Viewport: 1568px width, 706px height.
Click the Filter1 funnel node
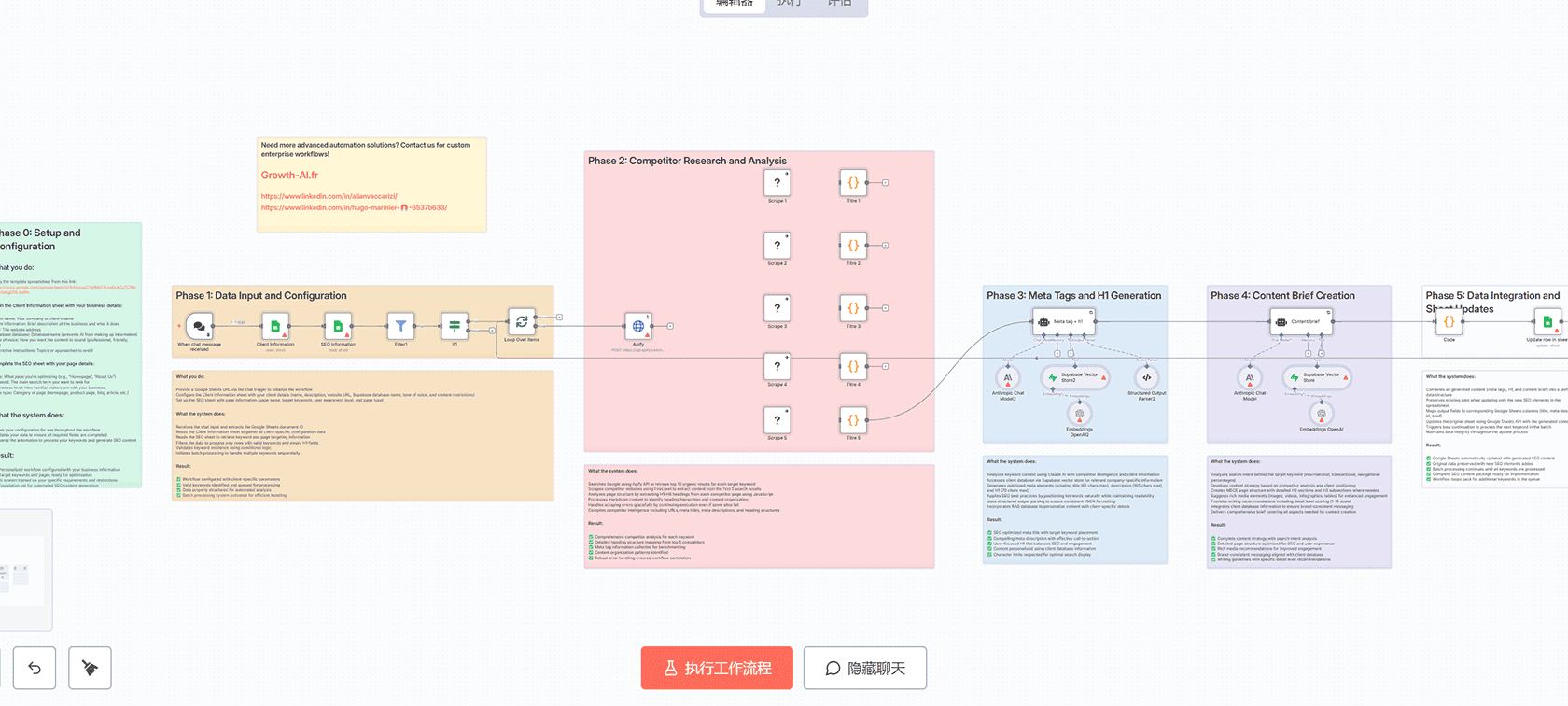point(400,326)
